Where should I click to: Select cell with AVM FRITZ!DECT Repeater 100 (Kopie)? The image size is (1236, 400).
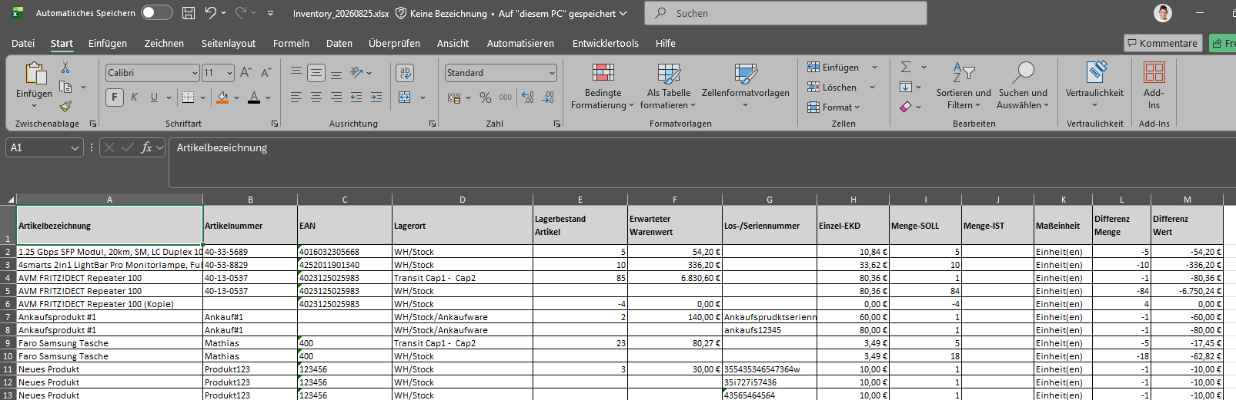[x=109, y=303]
